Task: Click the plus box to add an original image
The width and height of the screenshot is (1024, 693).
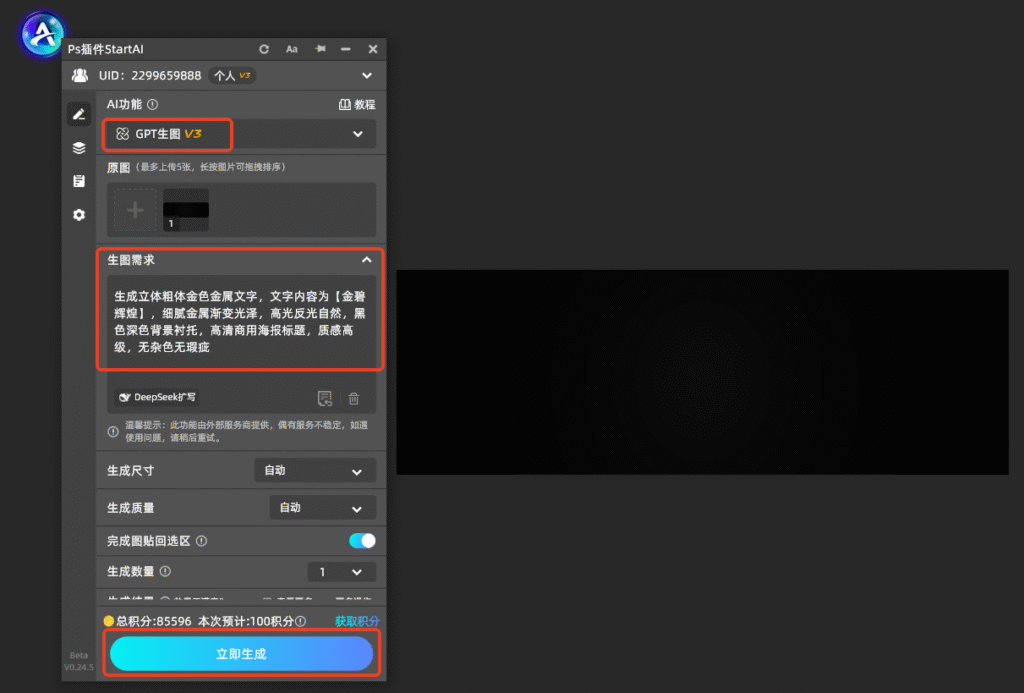Action: pyautogui.click(x=135, y=210)
